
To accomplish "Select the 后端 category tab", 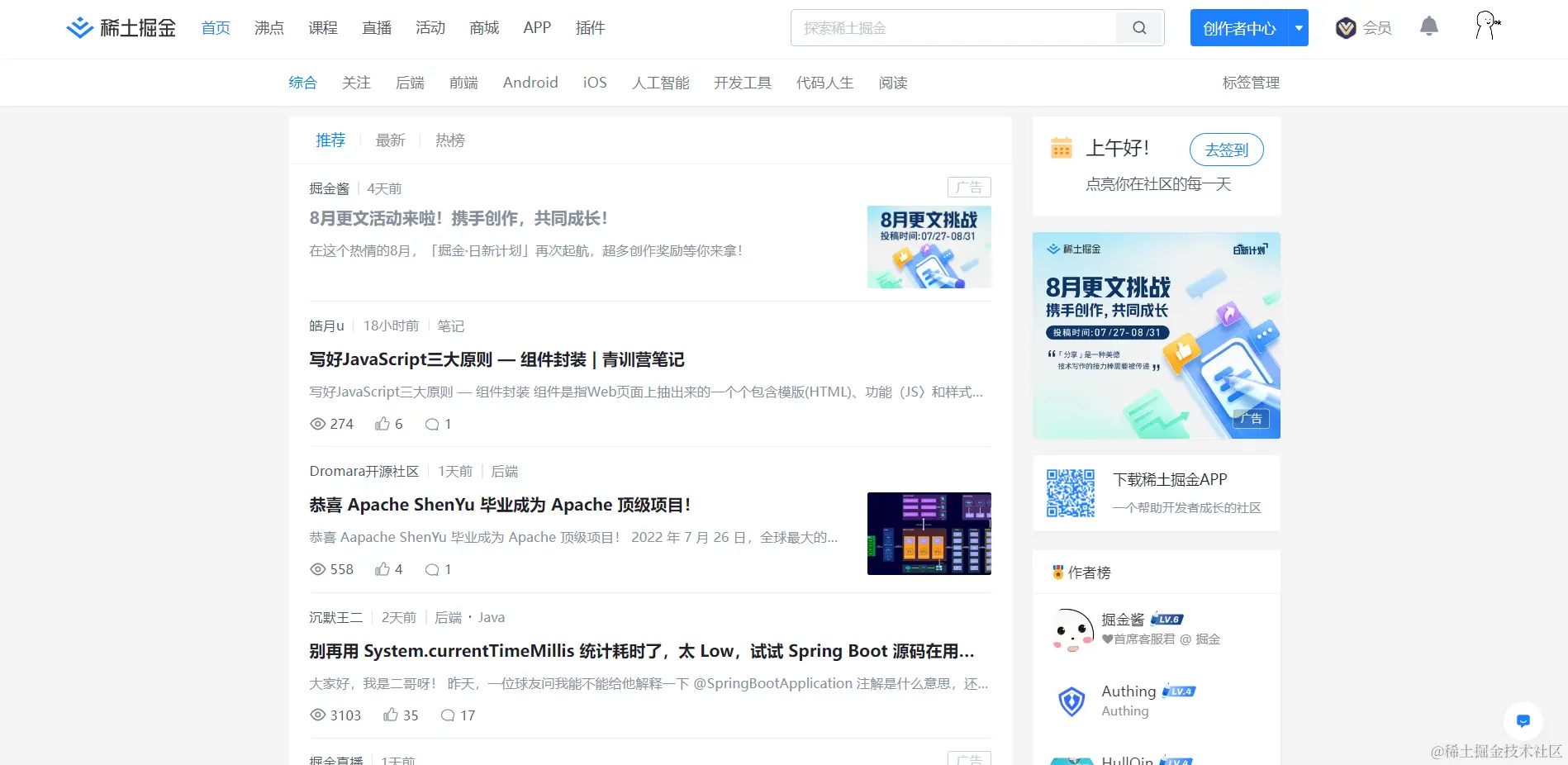I will pyautogui.click(x=410, y=83).
